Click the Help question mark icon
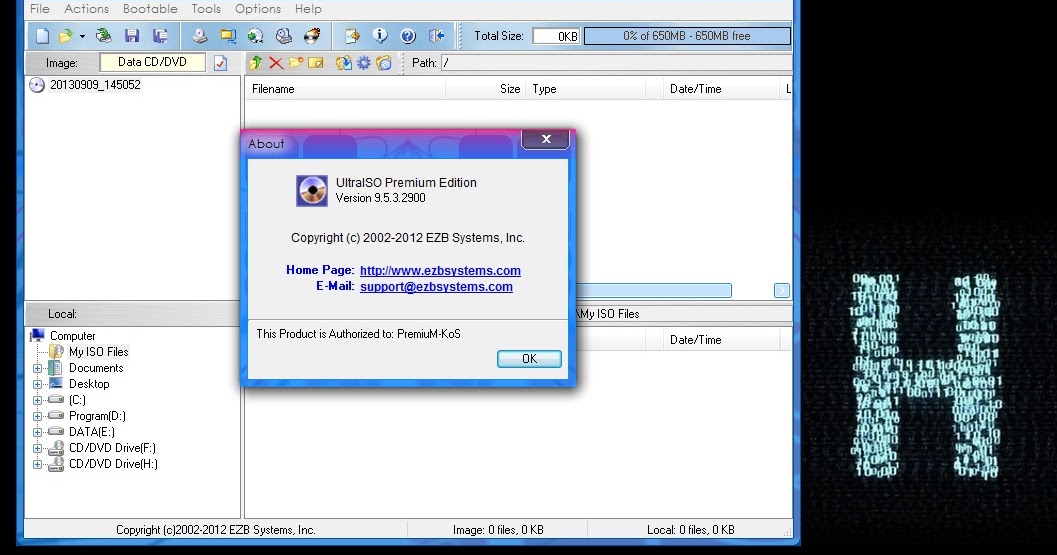 (408, 36)
